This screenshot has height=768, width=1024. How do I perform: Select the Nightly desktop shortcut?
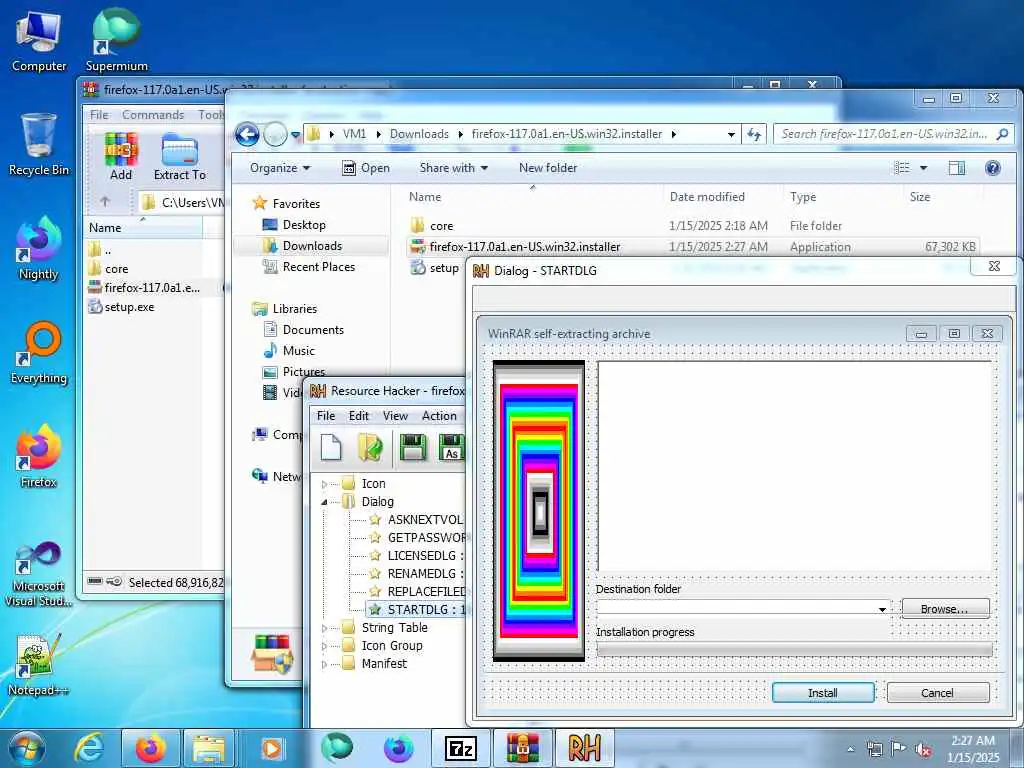(x=39, y=248)
